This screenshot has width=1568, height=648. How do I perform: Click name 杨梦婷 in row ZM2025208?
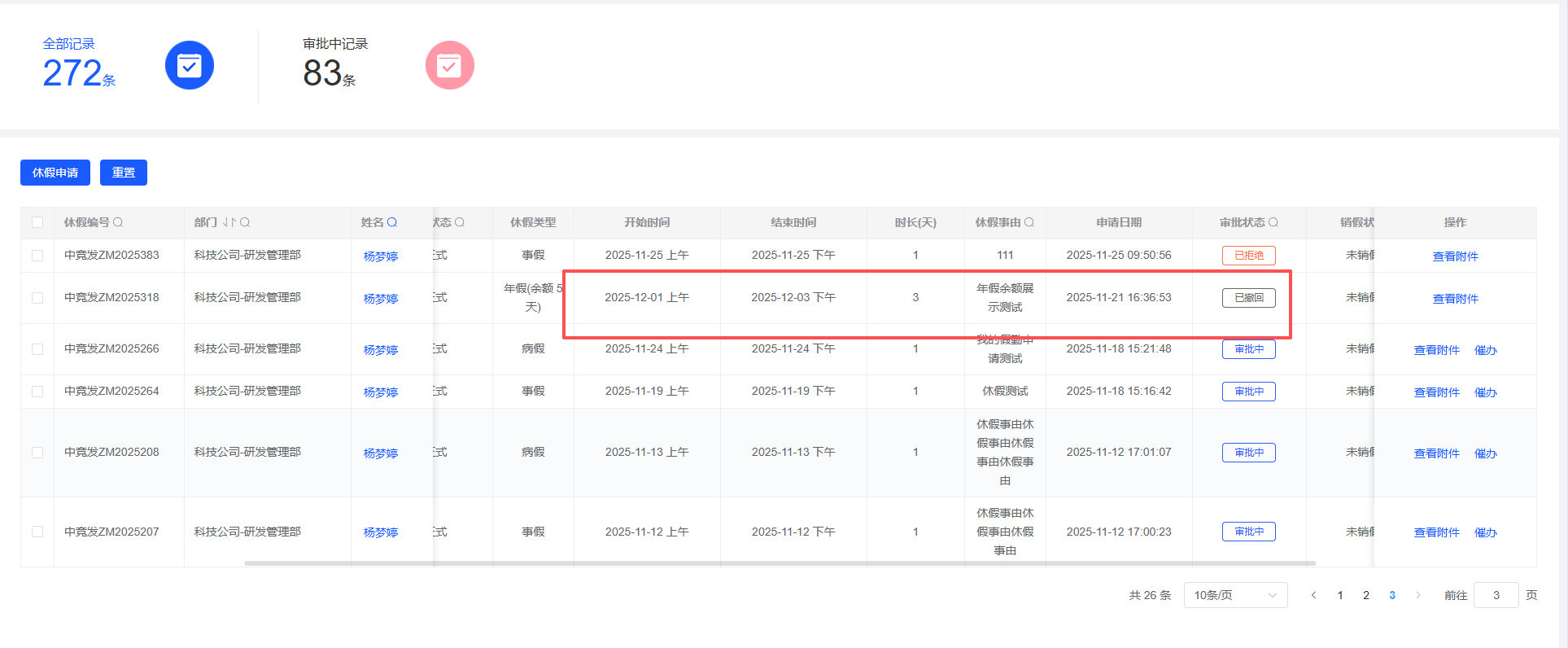coord(381,453)
